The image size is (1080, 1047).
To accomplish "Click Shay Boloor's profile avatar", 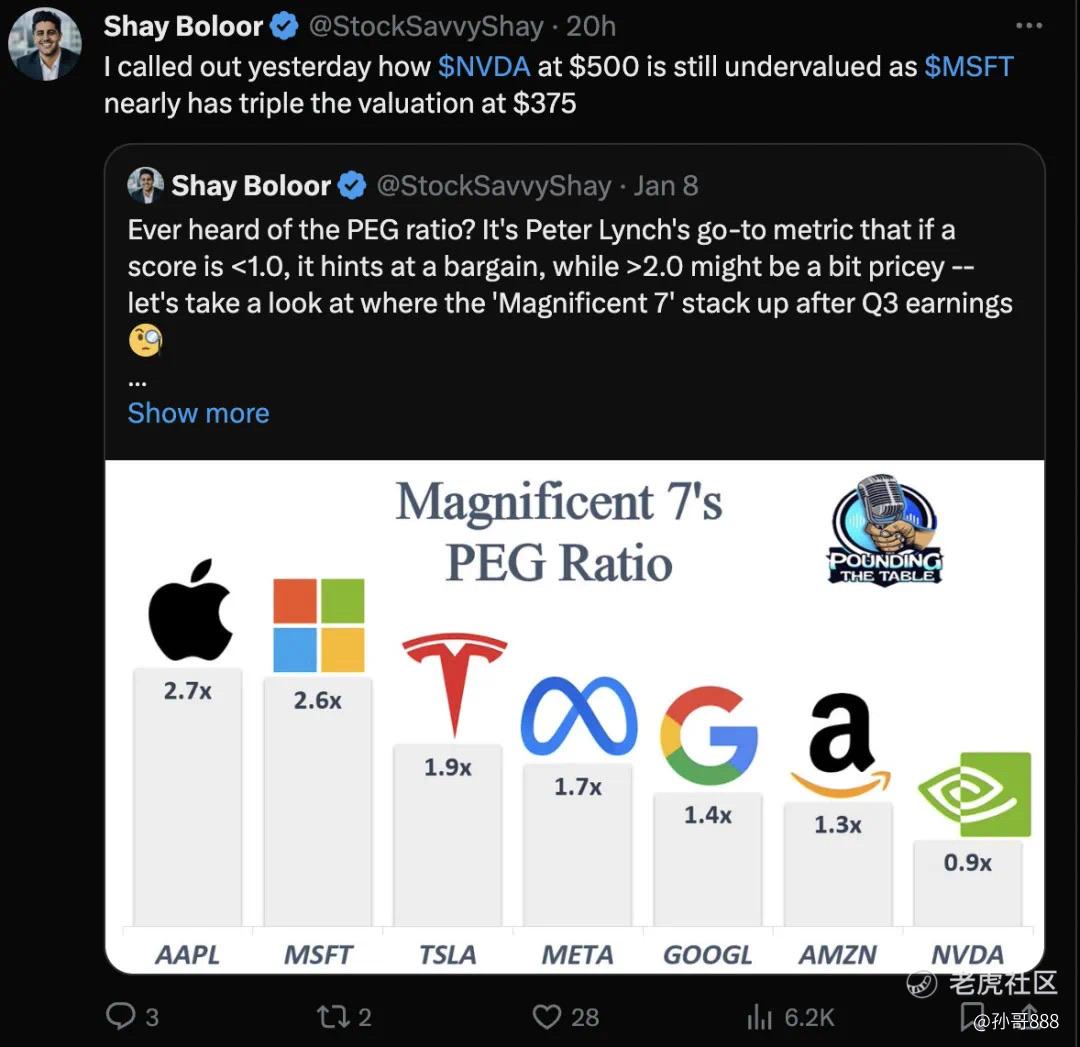I will pos(45,45).
